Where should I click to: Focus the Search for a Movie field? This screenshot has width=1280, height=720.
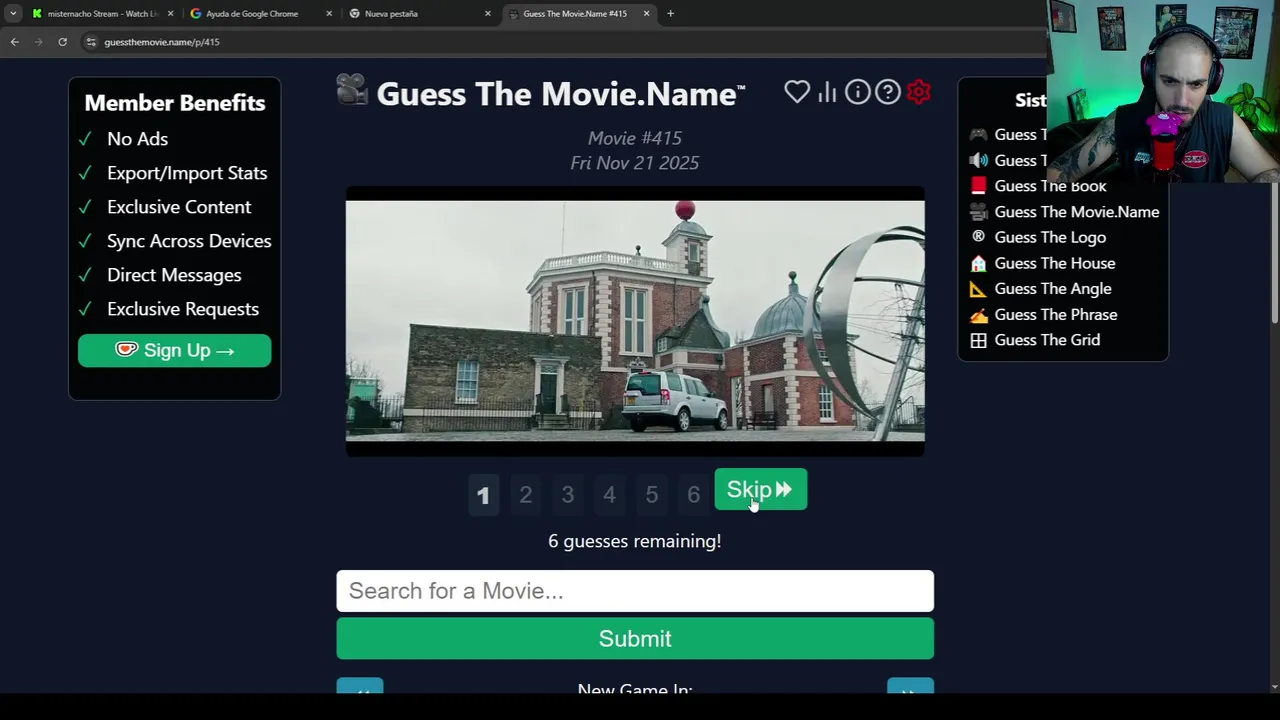click(x=635, y=591)
